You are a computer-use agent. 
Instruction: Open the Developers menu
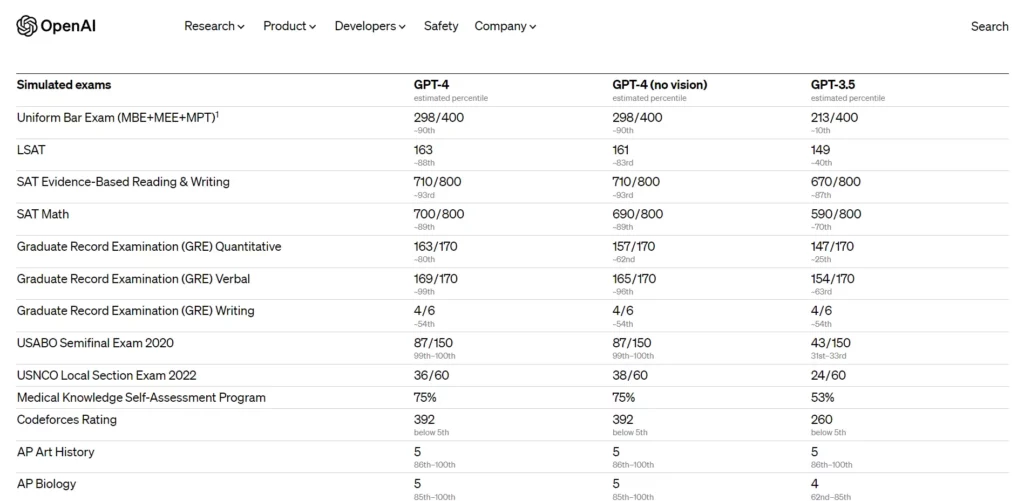370,26
